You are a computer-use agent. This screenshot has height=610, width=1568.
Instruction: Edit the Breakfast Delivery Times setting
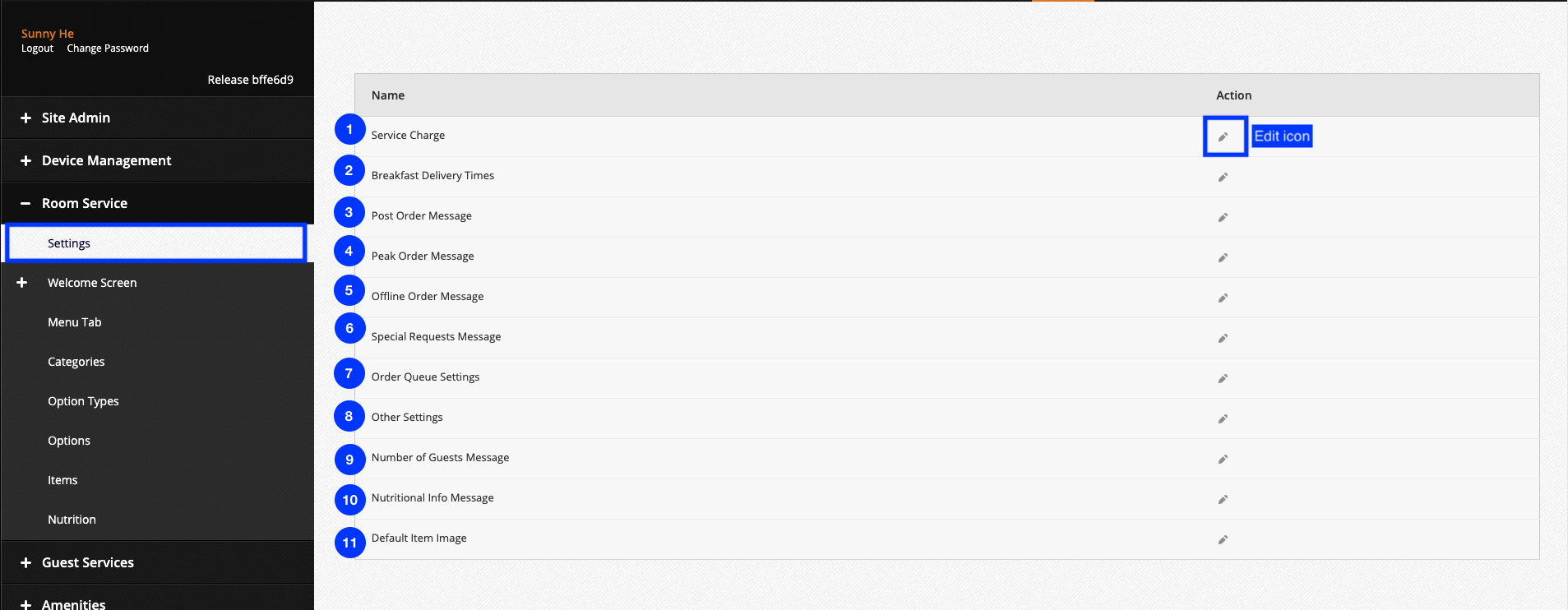pyautogui.click(x=1223, y=177)
